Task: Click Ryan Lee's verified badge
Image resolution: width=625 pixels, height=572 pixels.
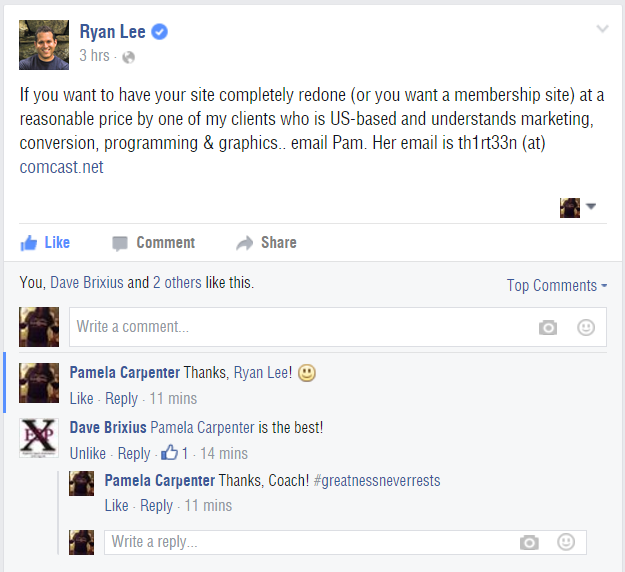Action: 160,32
